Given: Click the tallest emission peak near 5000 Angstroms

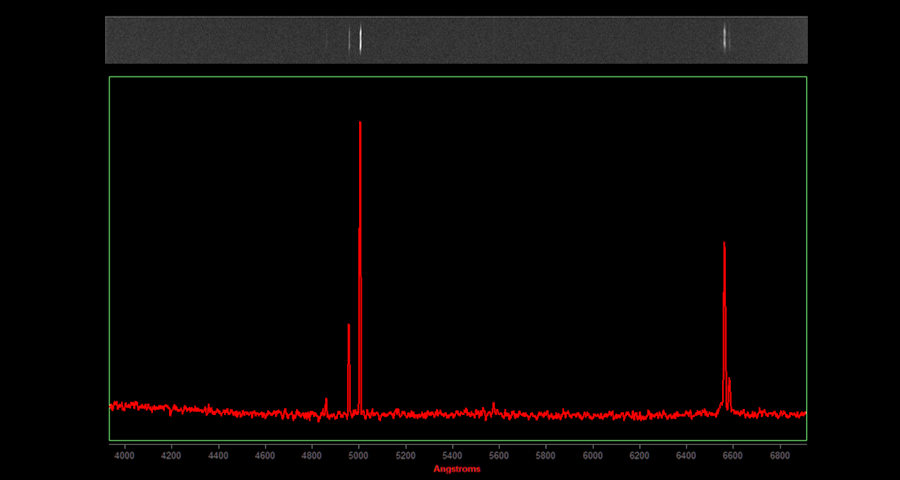Looking at the screenshot, I should pos(360,125).
